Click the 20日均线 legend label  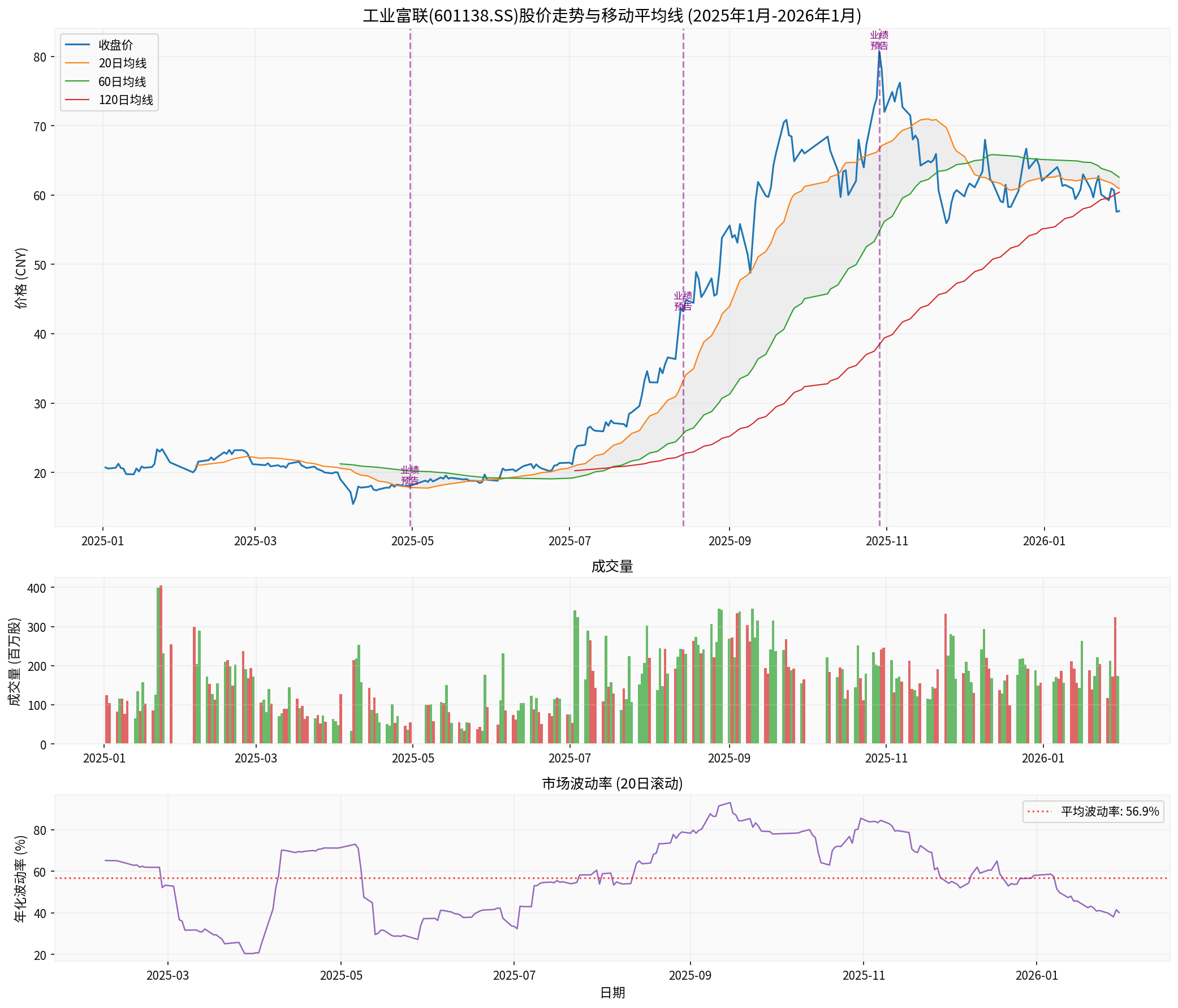point(122,63)
